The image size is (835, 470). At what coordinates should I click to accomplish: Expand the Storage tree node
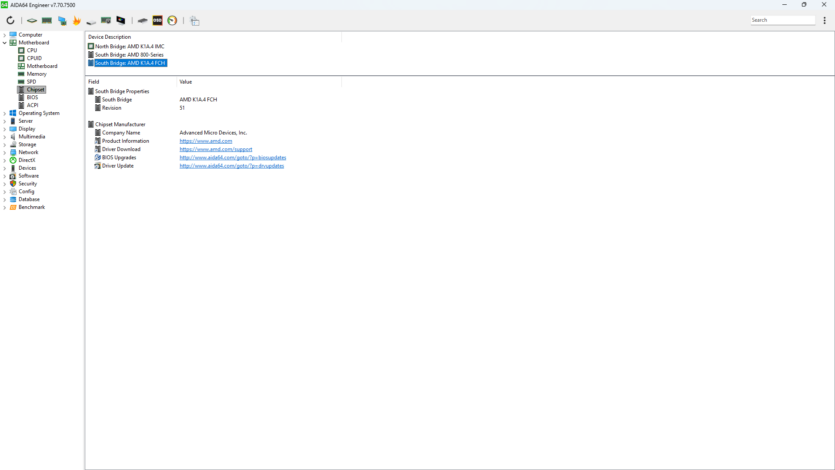5,145
